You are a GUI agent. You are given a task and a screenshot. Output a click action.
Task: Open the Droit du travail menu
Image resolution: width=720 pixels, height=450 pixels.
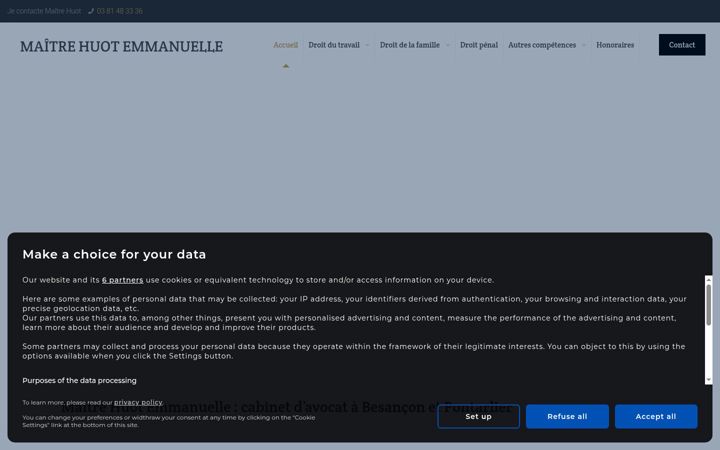coord(334,45)
